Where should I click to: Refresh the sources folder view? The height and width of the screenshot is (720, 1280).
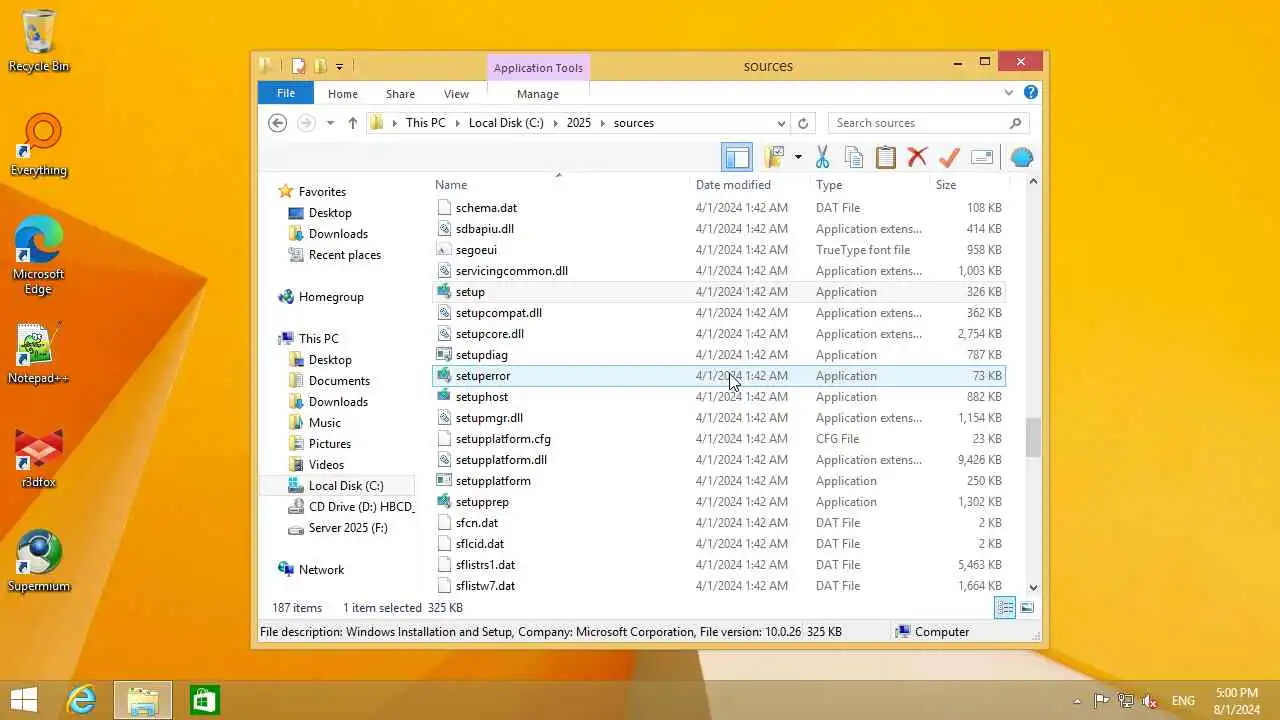coord(803,123)
